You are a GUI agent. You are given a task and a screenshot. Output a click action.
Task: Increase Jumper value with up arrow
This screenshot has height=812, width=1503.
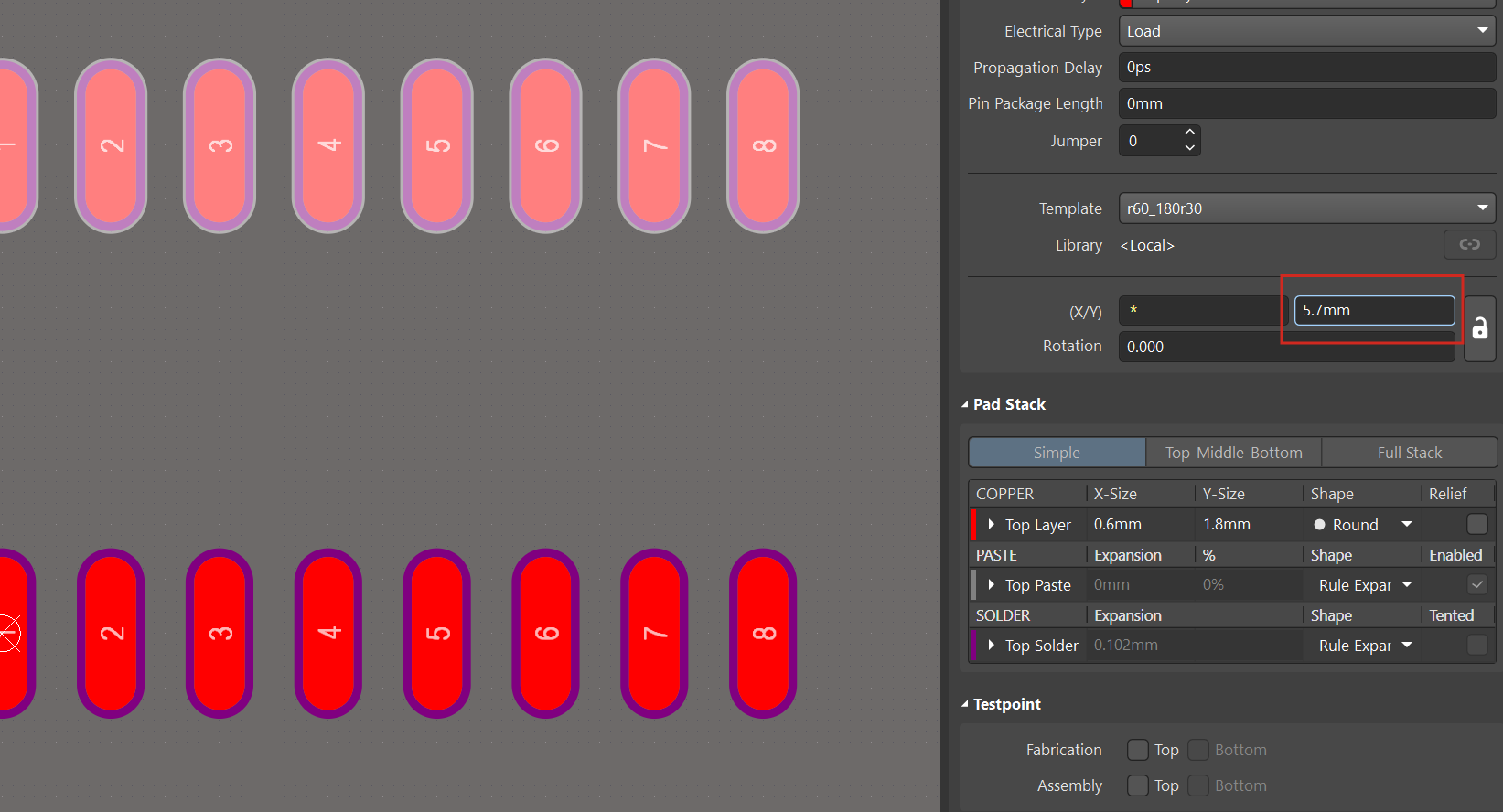pos(1189,133)
